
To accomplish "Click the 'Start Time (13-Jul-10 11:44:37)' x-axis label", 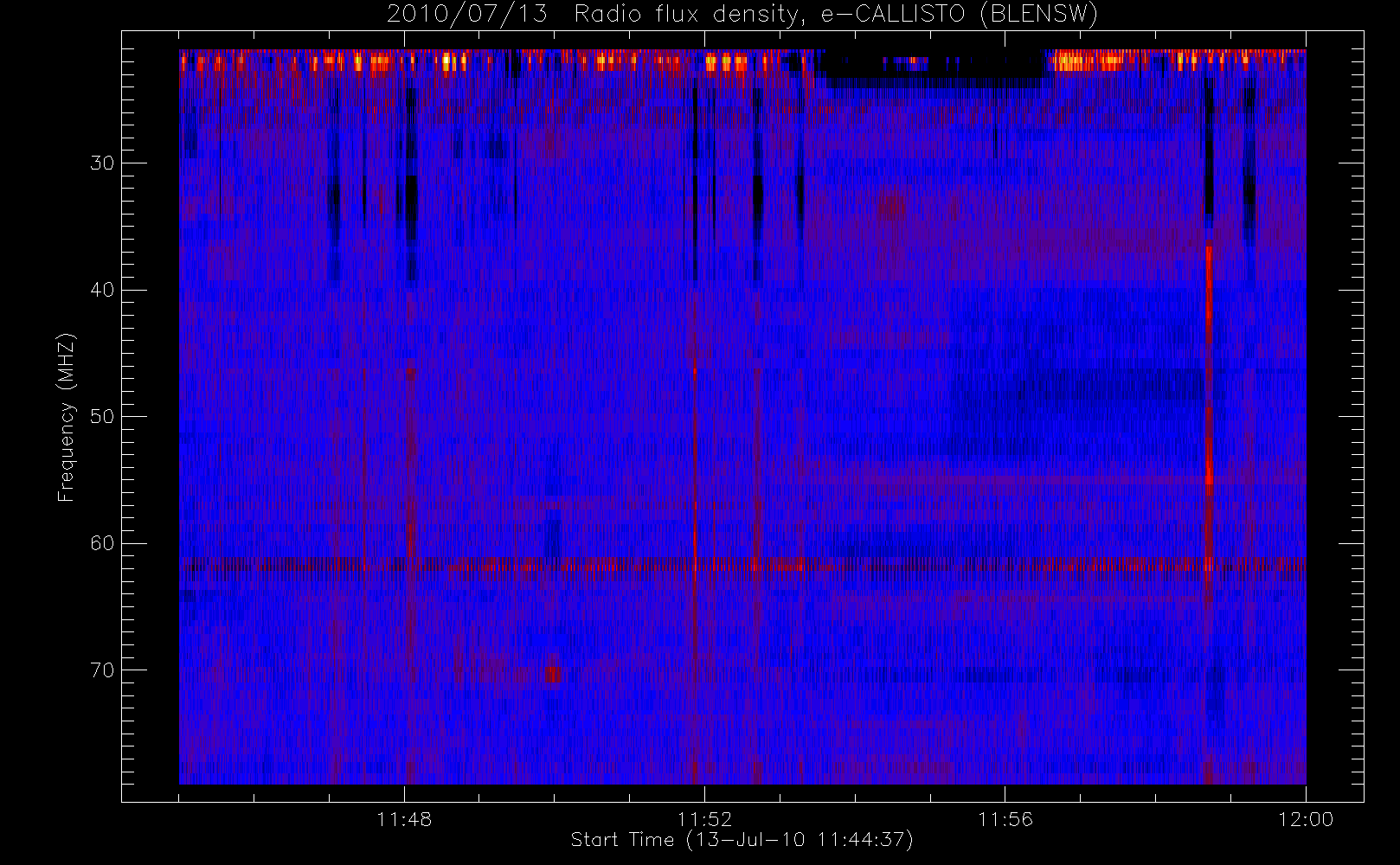I will click(x=742, y=840).
